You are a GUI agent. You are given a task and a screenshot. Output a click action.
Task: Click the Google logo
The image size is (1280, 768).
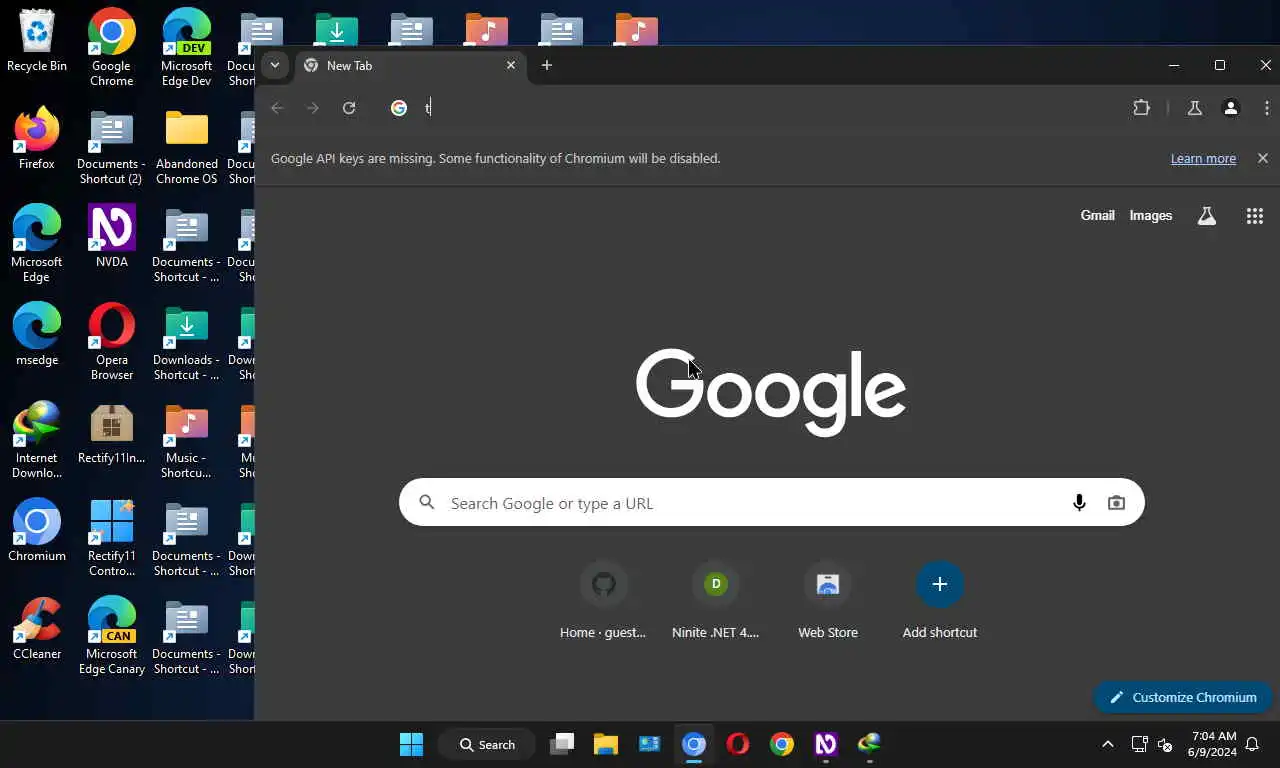(771, 392)
